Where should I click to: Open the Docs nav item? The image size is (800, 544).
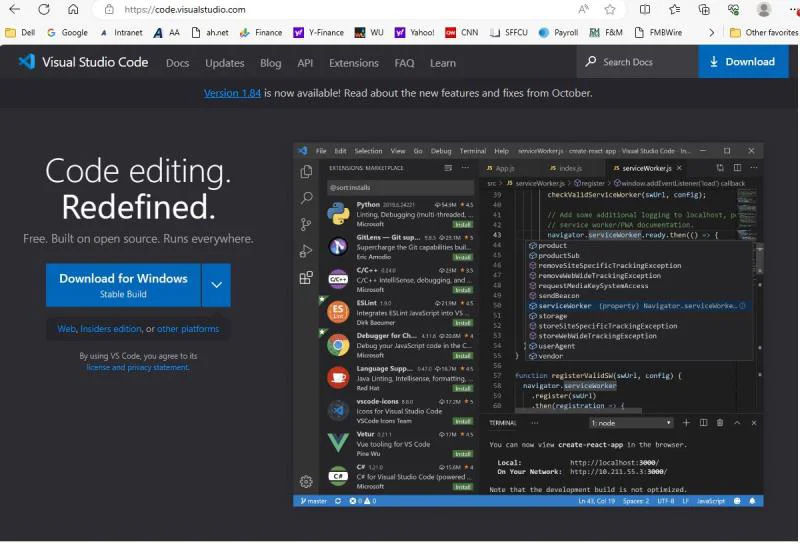pos(178,63)
